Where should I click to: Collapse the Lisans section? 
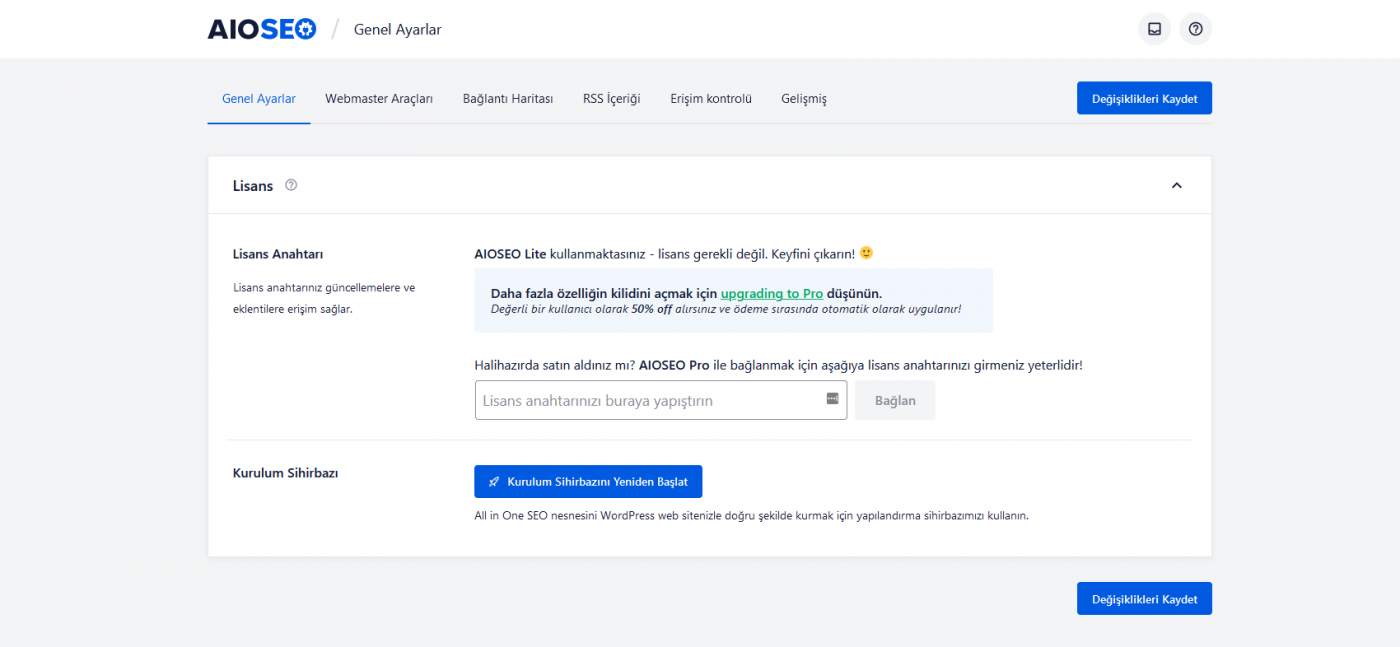click(1177, 185)
